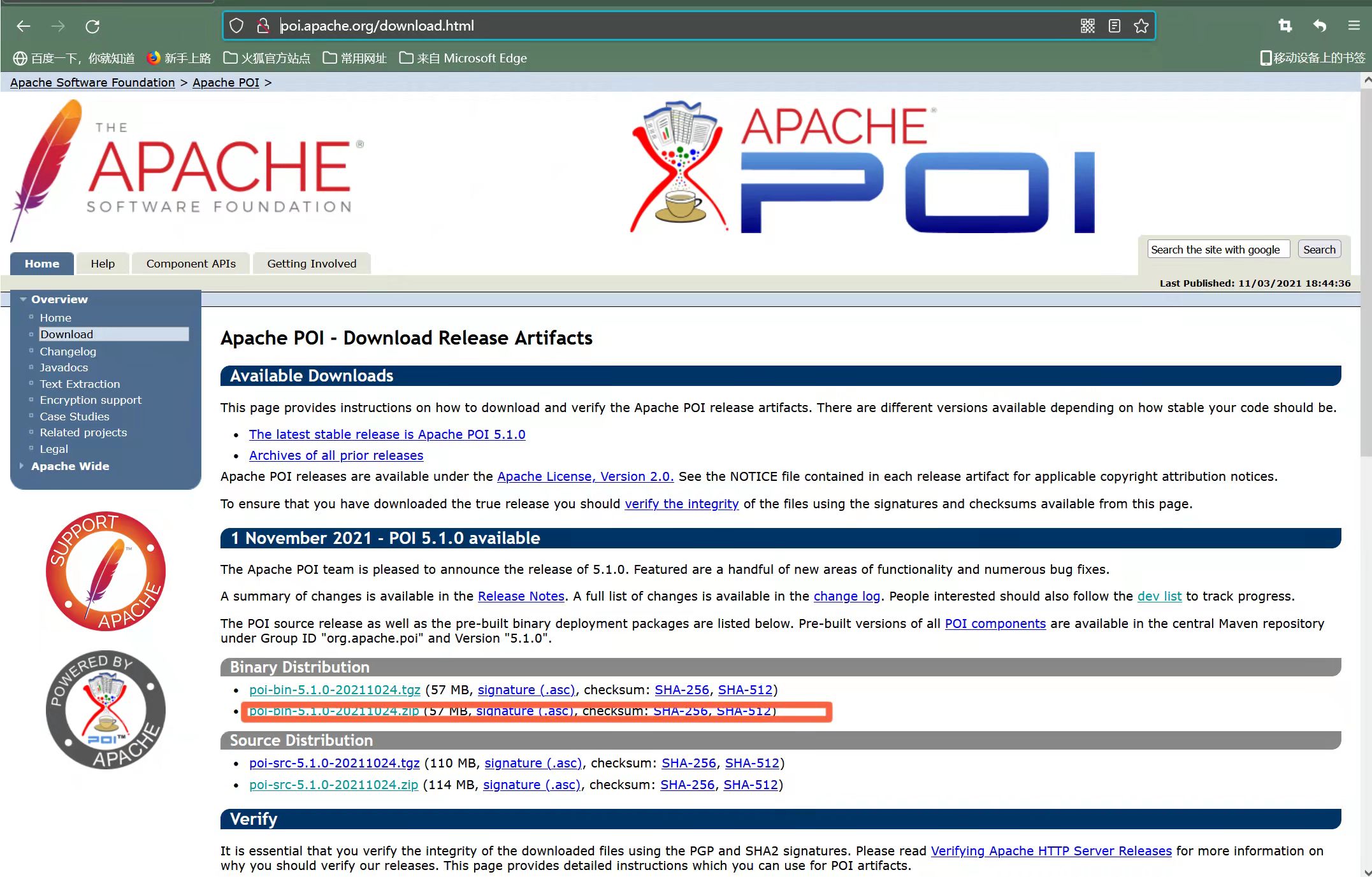The width and height of the screenshot is (1372, 877).
Task: Click the verify the integrity link
Action: tap(681, 504)
